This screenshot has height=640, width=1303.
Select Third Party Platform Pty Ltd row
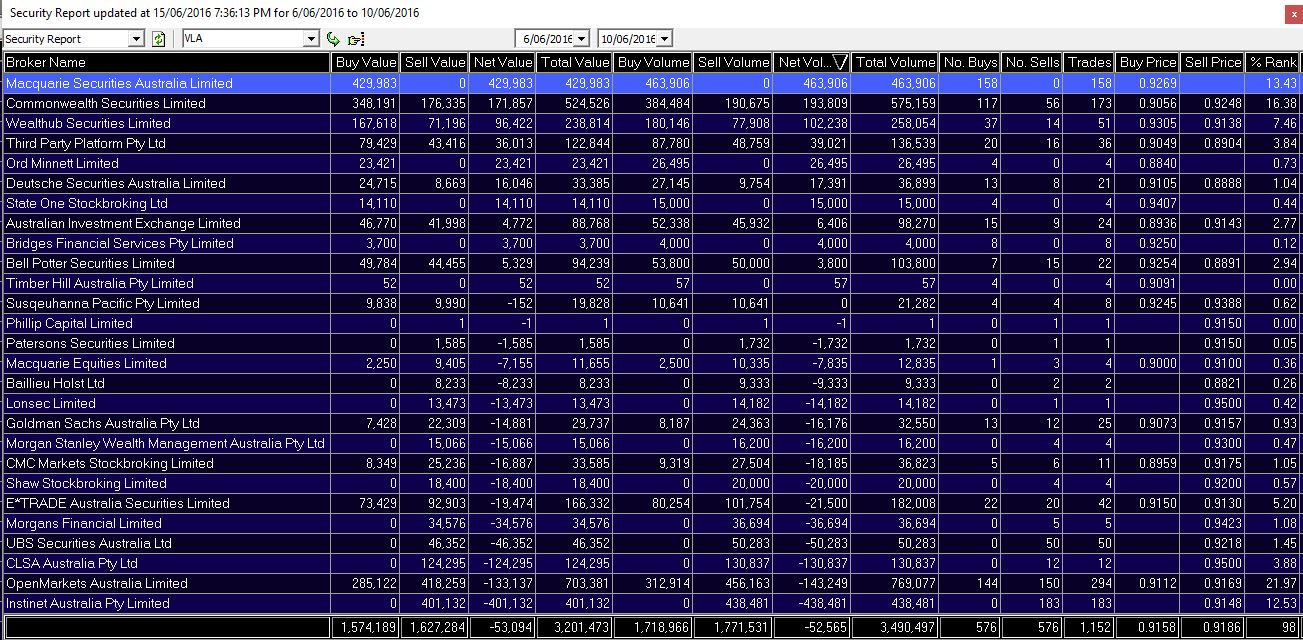651,143
